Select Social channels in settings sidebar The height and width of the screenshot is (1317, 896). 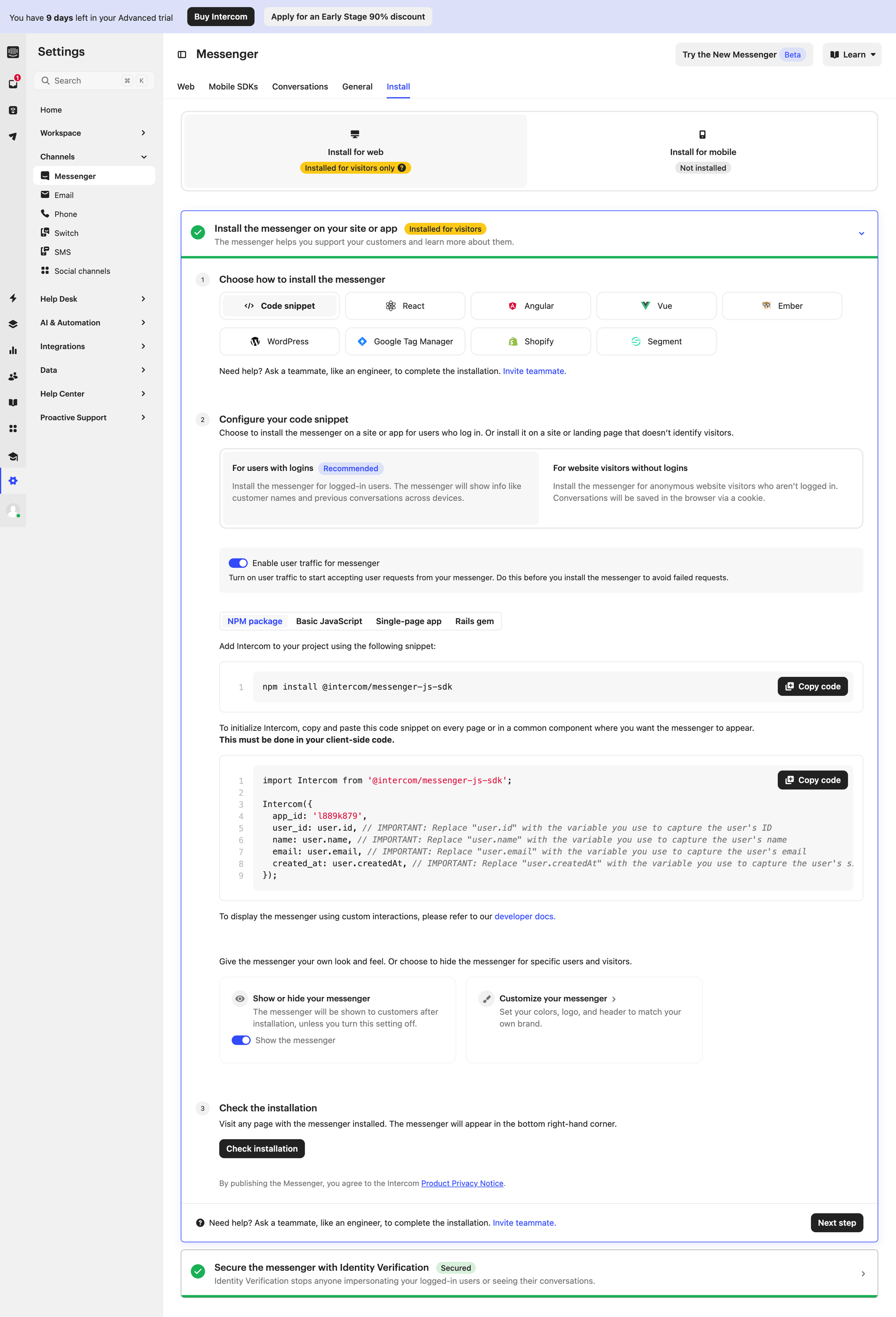point(94,271)
